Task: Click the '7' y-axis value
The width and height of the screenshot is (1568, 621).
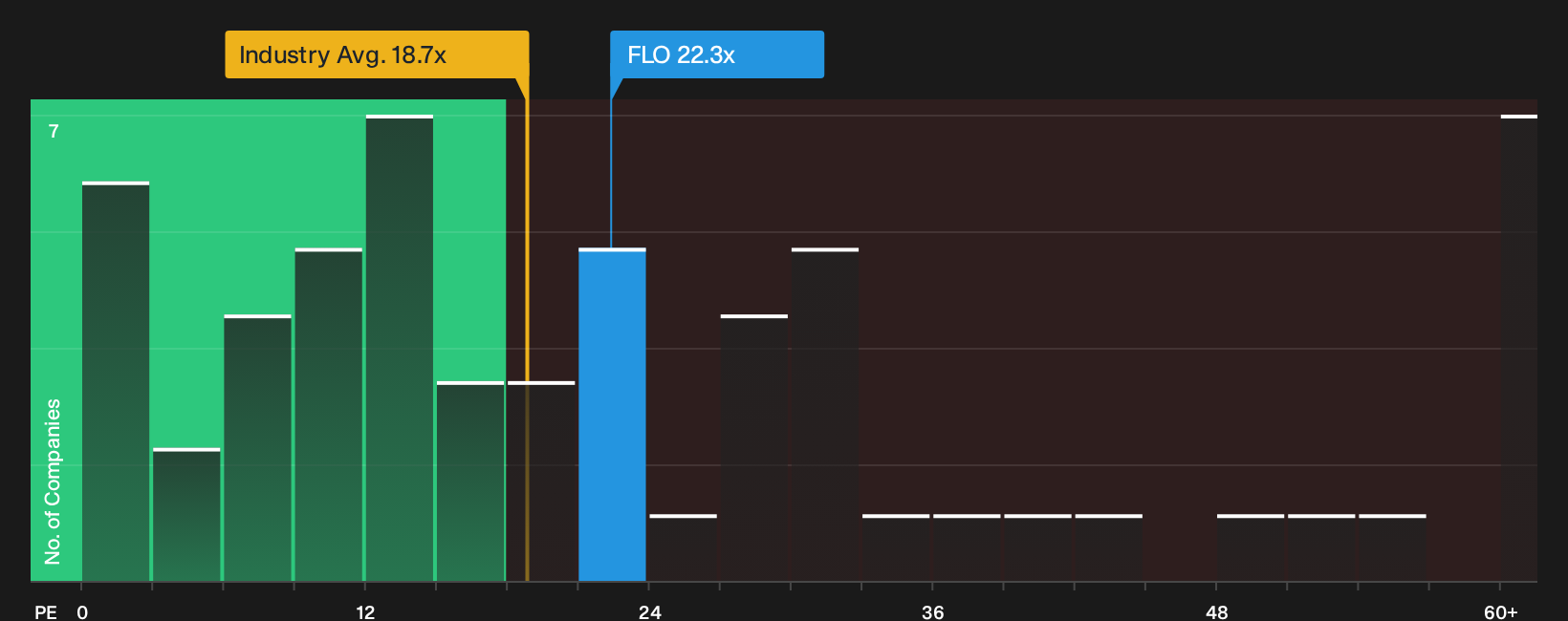Action: click(x=54, y=132)
